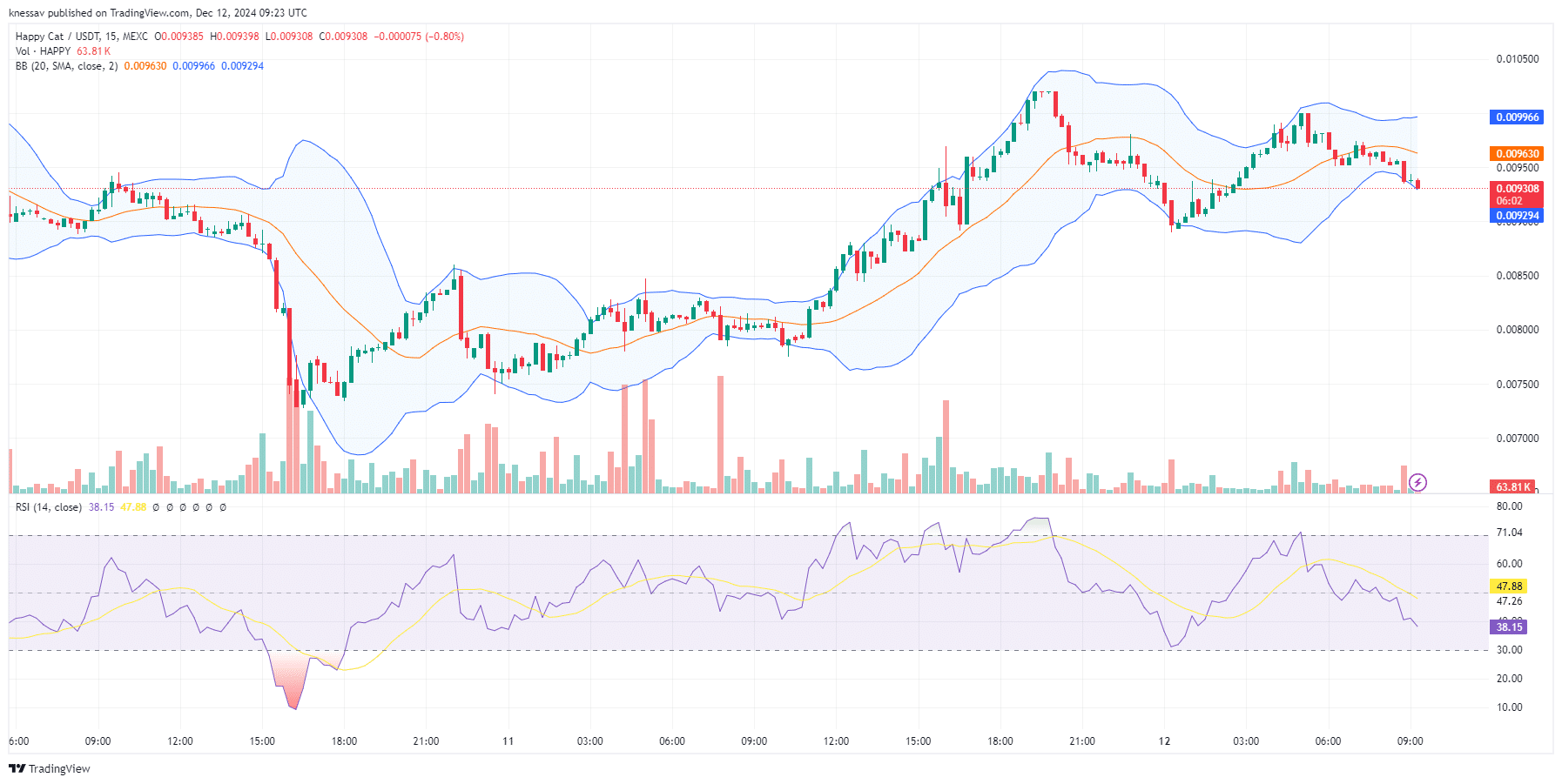Click the red 63.81 K volume axis tag
The height and width of the screenshot is (784, 1562).
click(1512, 487)
